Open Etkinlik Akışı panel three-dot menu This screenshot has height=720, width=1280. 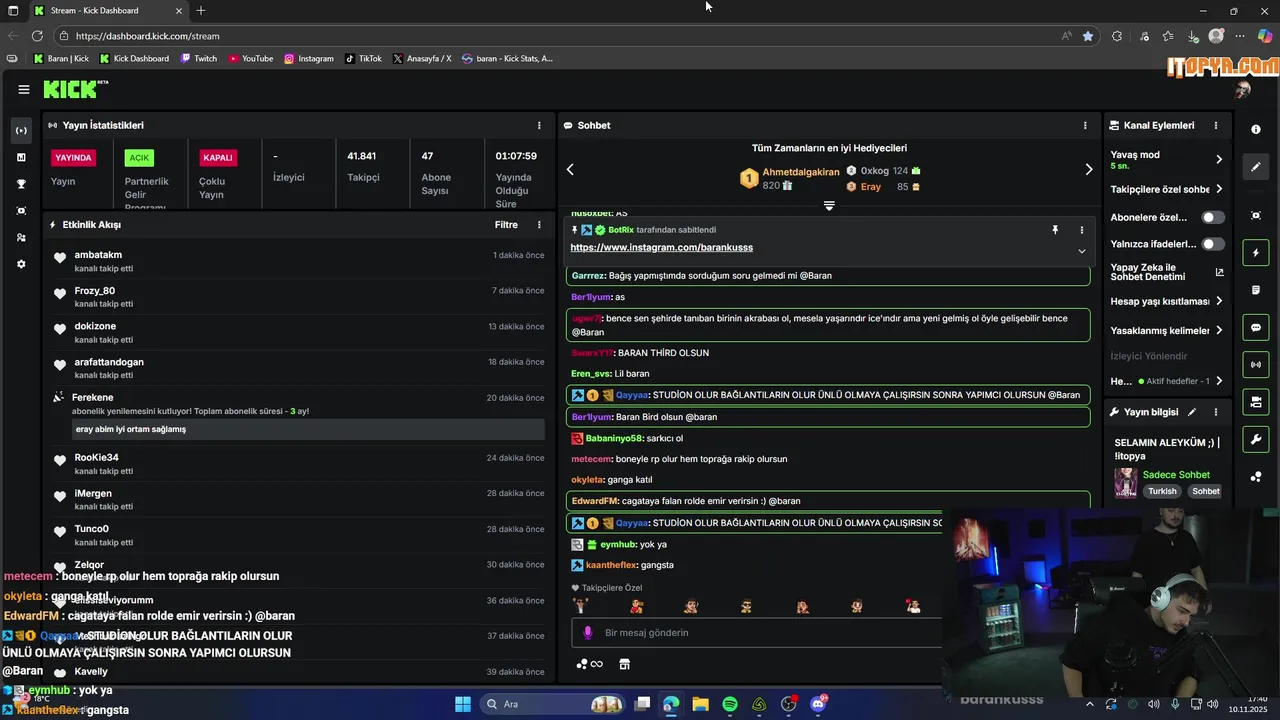(x=539, y=225)
